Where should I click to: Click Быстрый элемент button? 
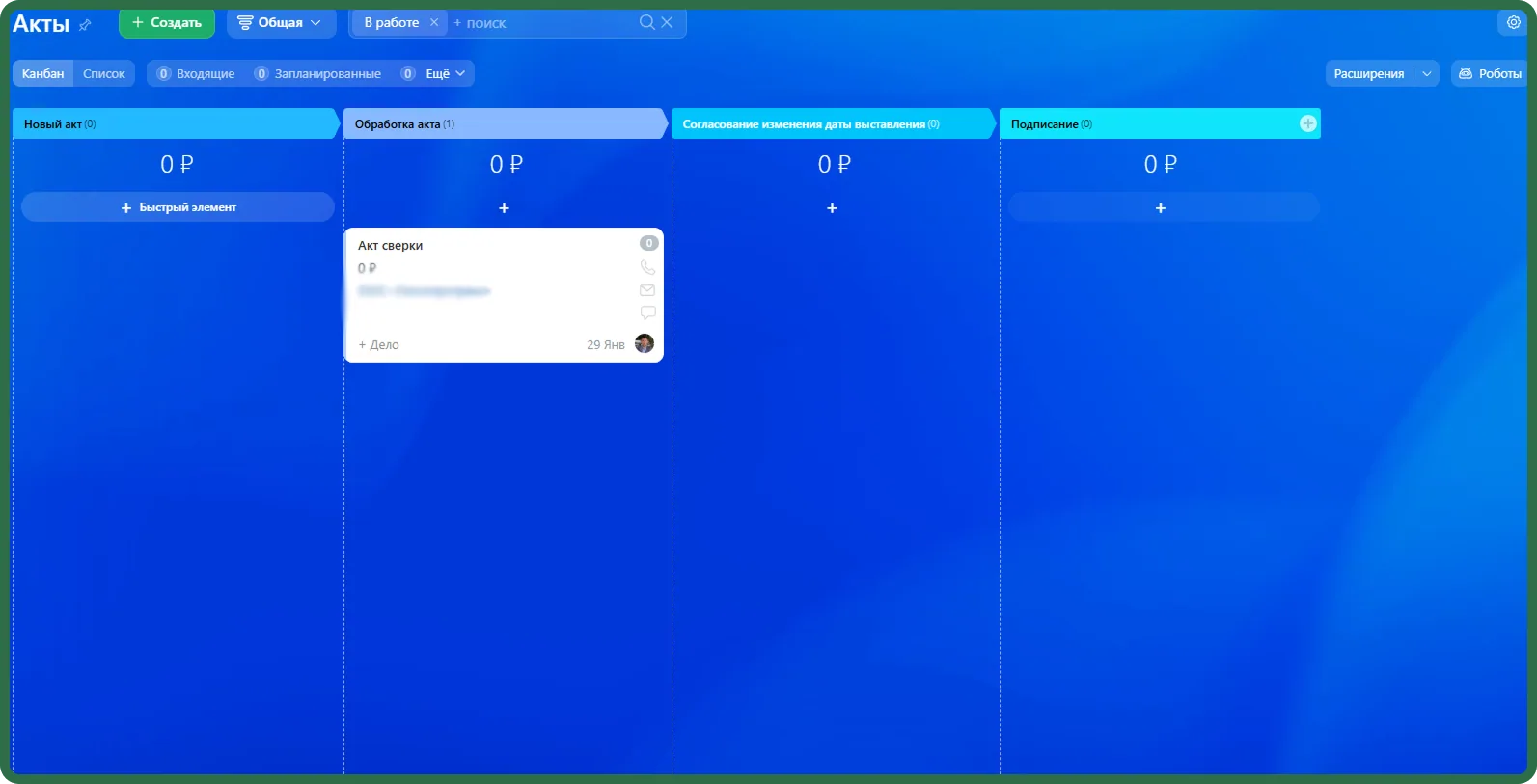click(178, 207)
